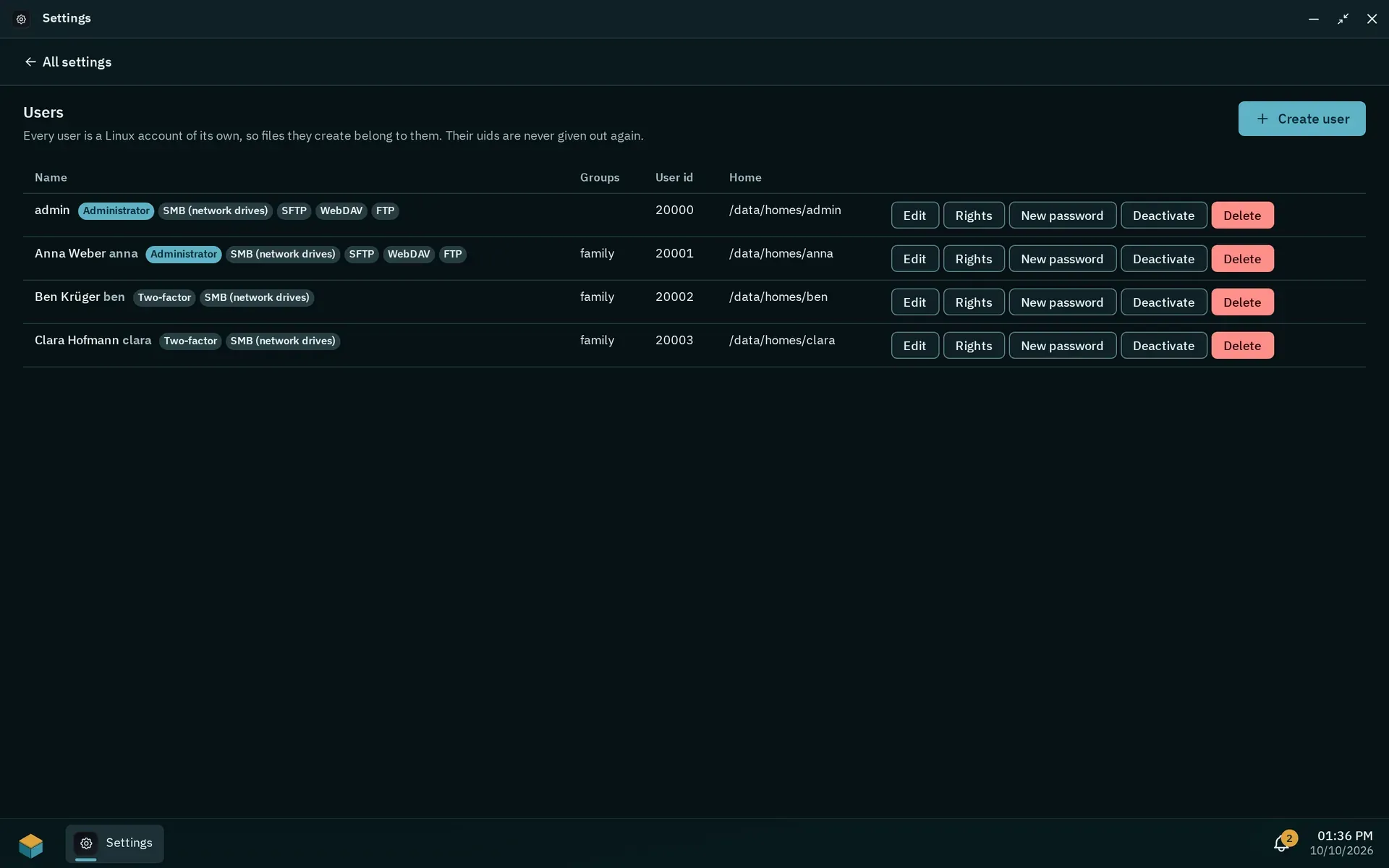
Task: Edit the Anna Weber user
Action: pos(914,259)
